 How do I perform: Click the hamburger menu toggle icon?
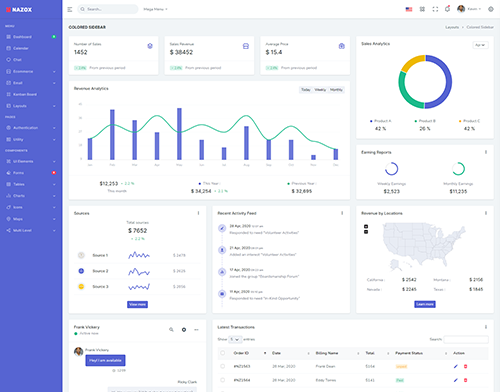[70, 9]
